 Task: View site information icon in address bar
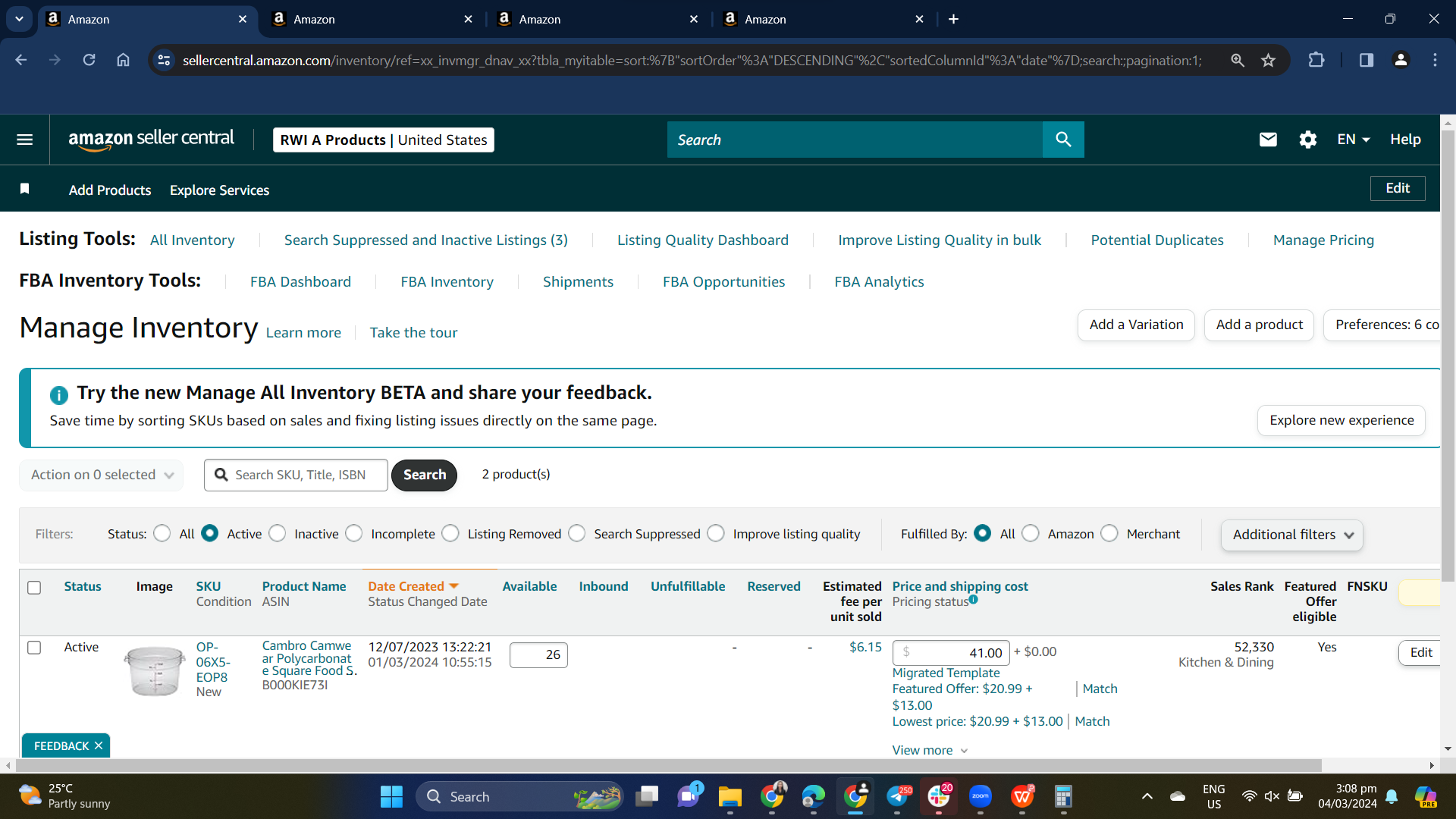click(164, 60)
